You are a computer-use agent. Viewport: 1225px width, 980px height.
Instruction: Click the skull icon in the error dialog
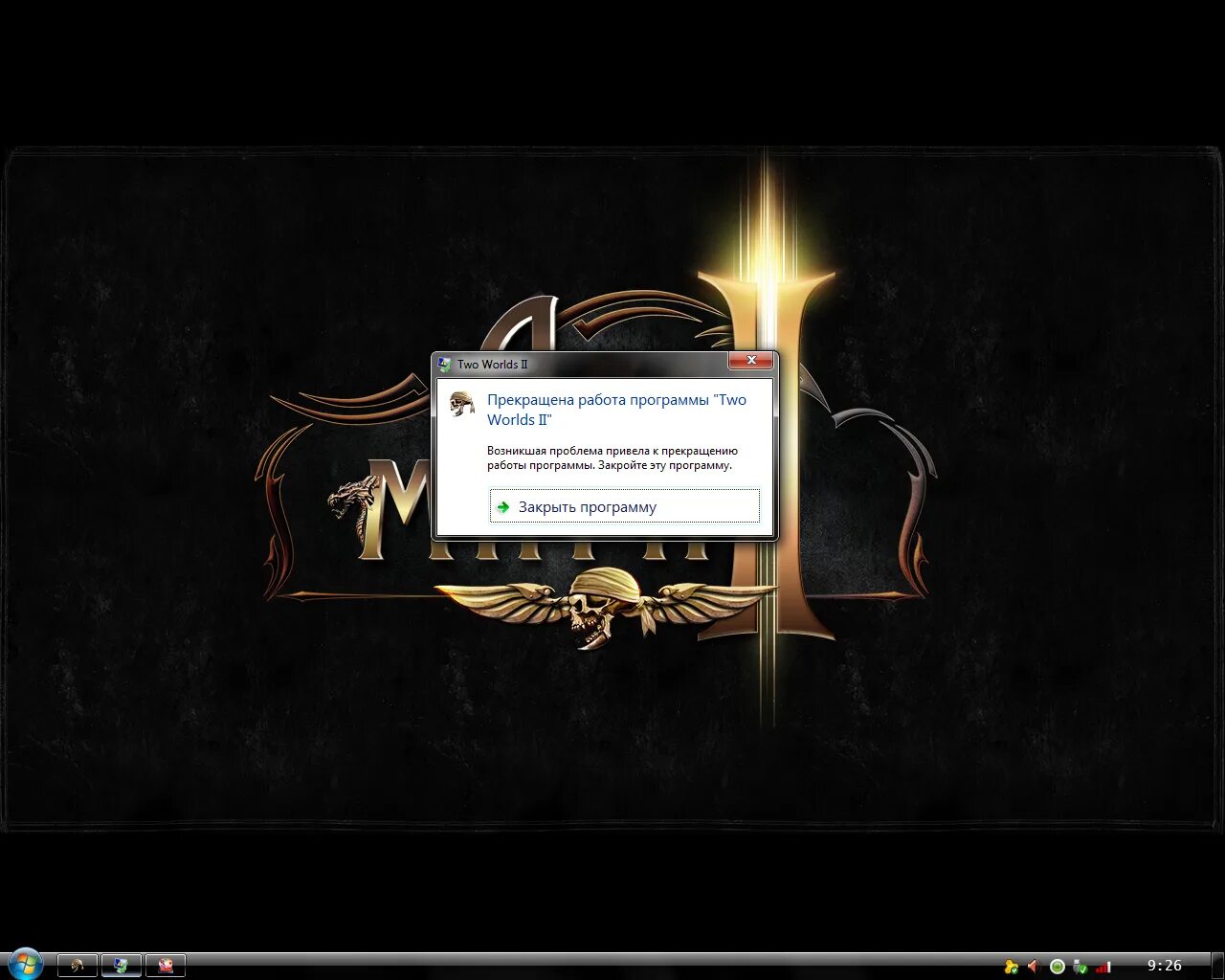tap(463, 404)
